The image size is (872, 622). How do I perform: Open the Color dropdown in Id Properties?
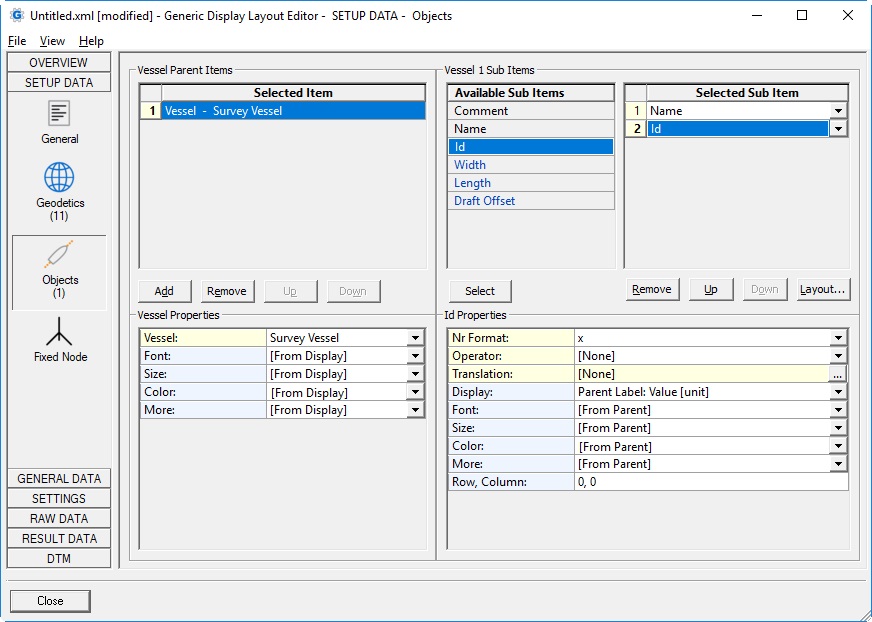pyautogui.click(x=838, y=446)
